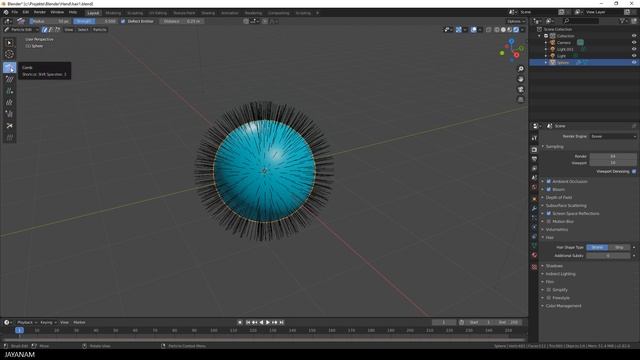This screenshot has width=640, height=360.
Task: Switch to the Shading workspace tab
Action: pyautogui.click(x=208, y=13)
